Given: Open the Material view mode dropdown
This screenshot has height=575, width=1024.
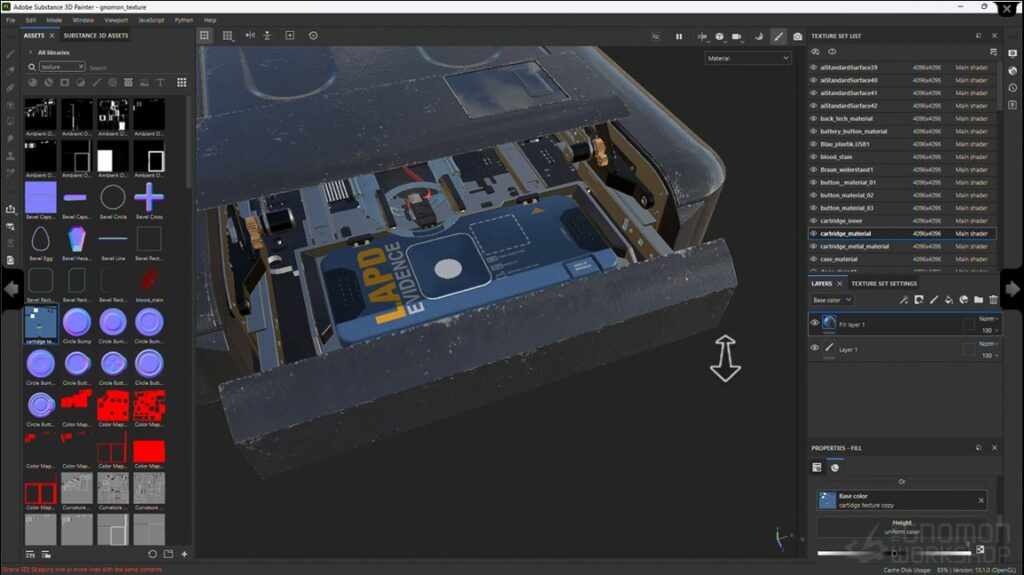Looking at the screenshot, I should (748, 58).
